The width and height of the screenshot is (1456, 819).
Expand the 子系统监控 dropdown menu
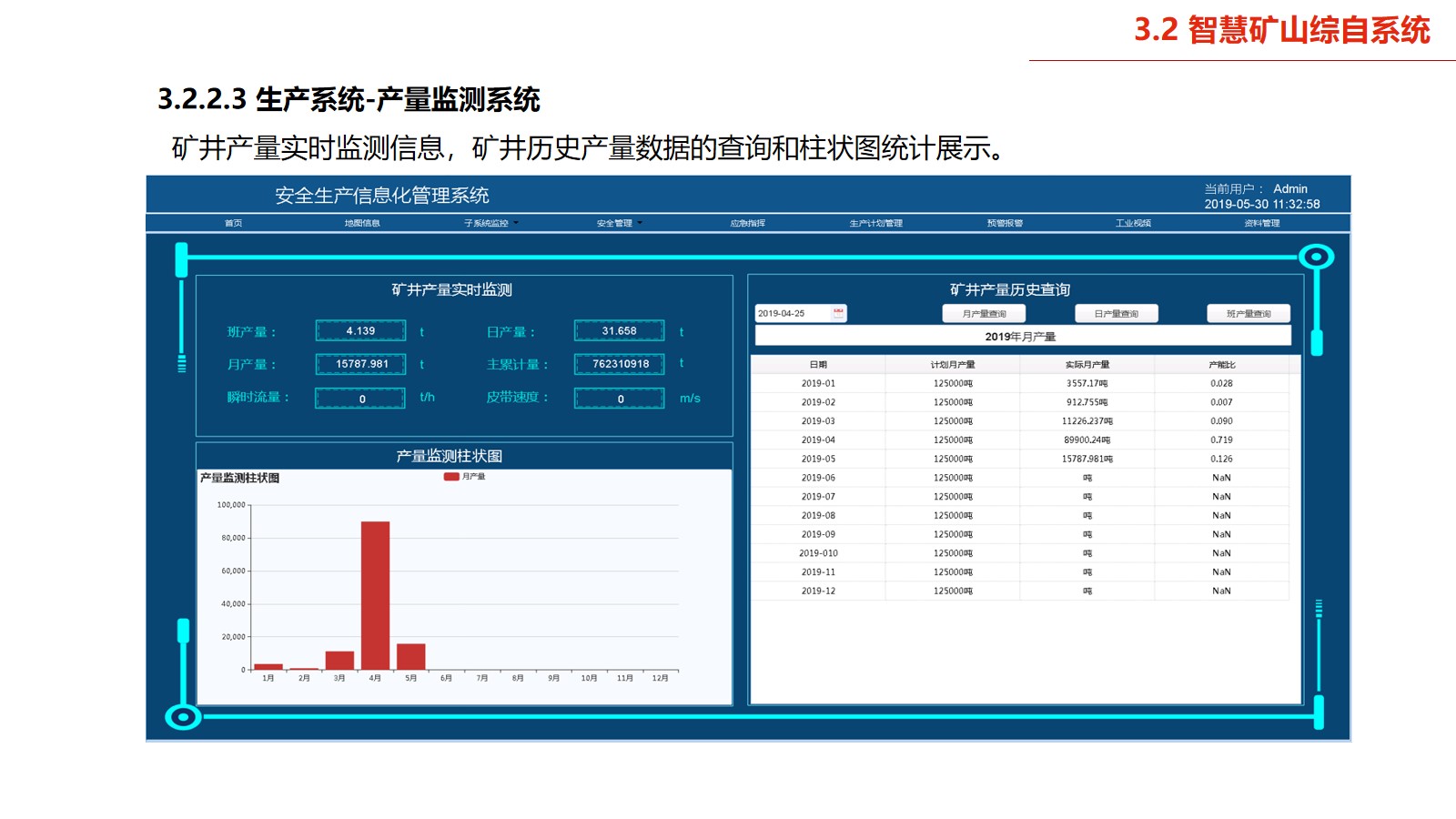pyautogui.click(x=490, y=223)
